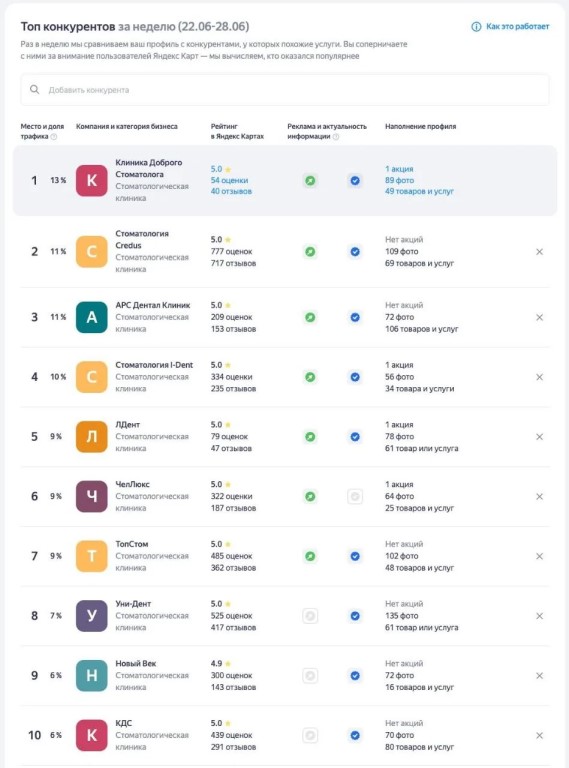Image resolution: width=569 pixels, height=768 pixels.
Task: Focus the 'Добавить конкурента' search field
Action: 284,90
